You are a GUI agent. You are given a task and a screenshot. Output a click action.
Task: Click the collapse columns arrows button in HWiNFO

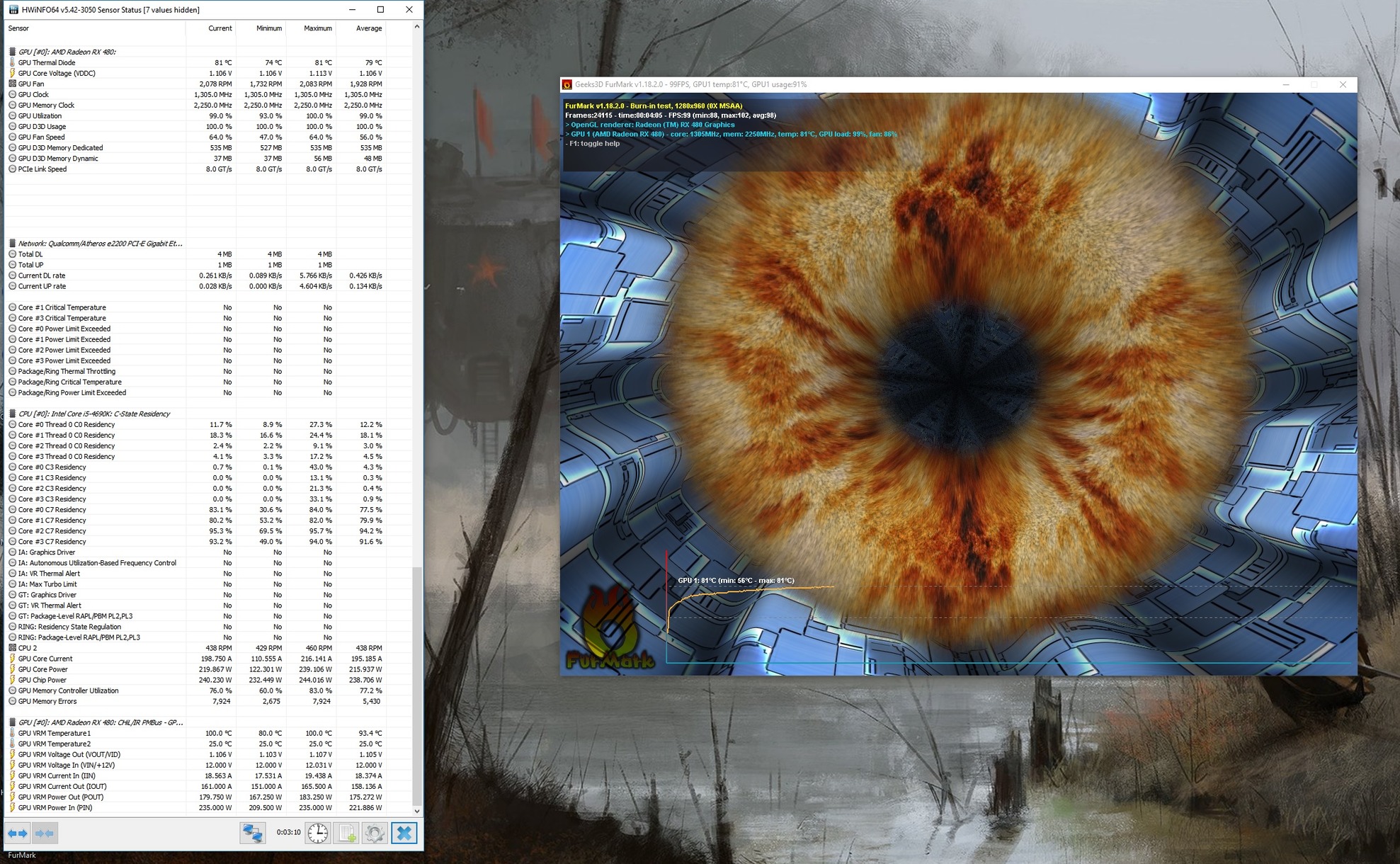pyautogui.click(x=44, y=834)
